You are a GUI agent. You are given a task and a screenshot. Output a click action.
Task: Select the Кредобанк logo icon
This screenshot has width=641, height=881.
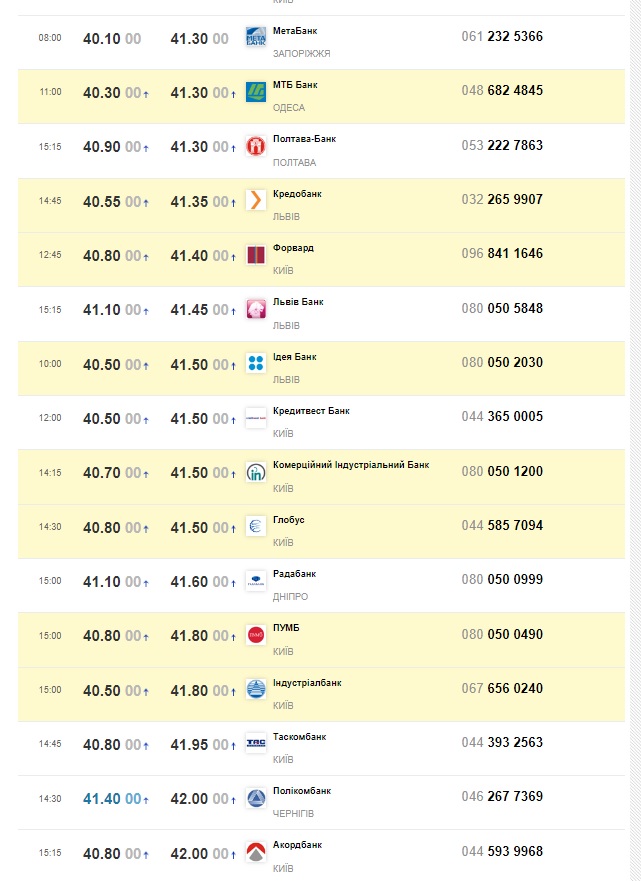point(256,200)
